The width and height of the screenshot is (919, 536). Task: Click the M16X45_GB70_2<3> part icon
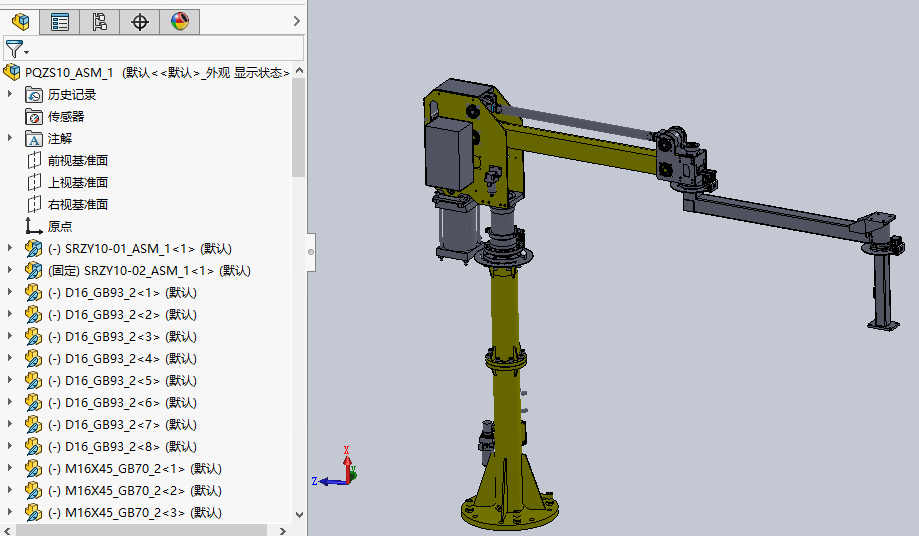[34, 513]
